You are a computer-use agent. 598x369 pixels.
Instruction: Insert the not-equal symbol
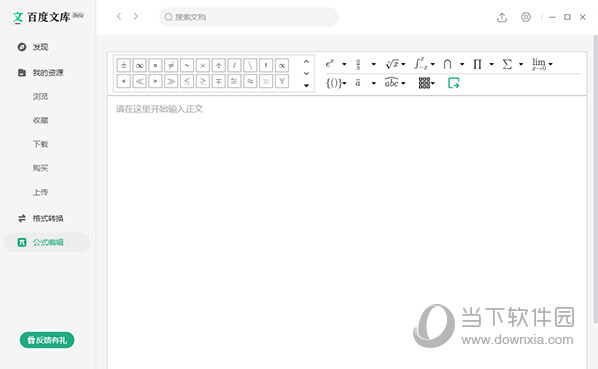coord(171,66)
